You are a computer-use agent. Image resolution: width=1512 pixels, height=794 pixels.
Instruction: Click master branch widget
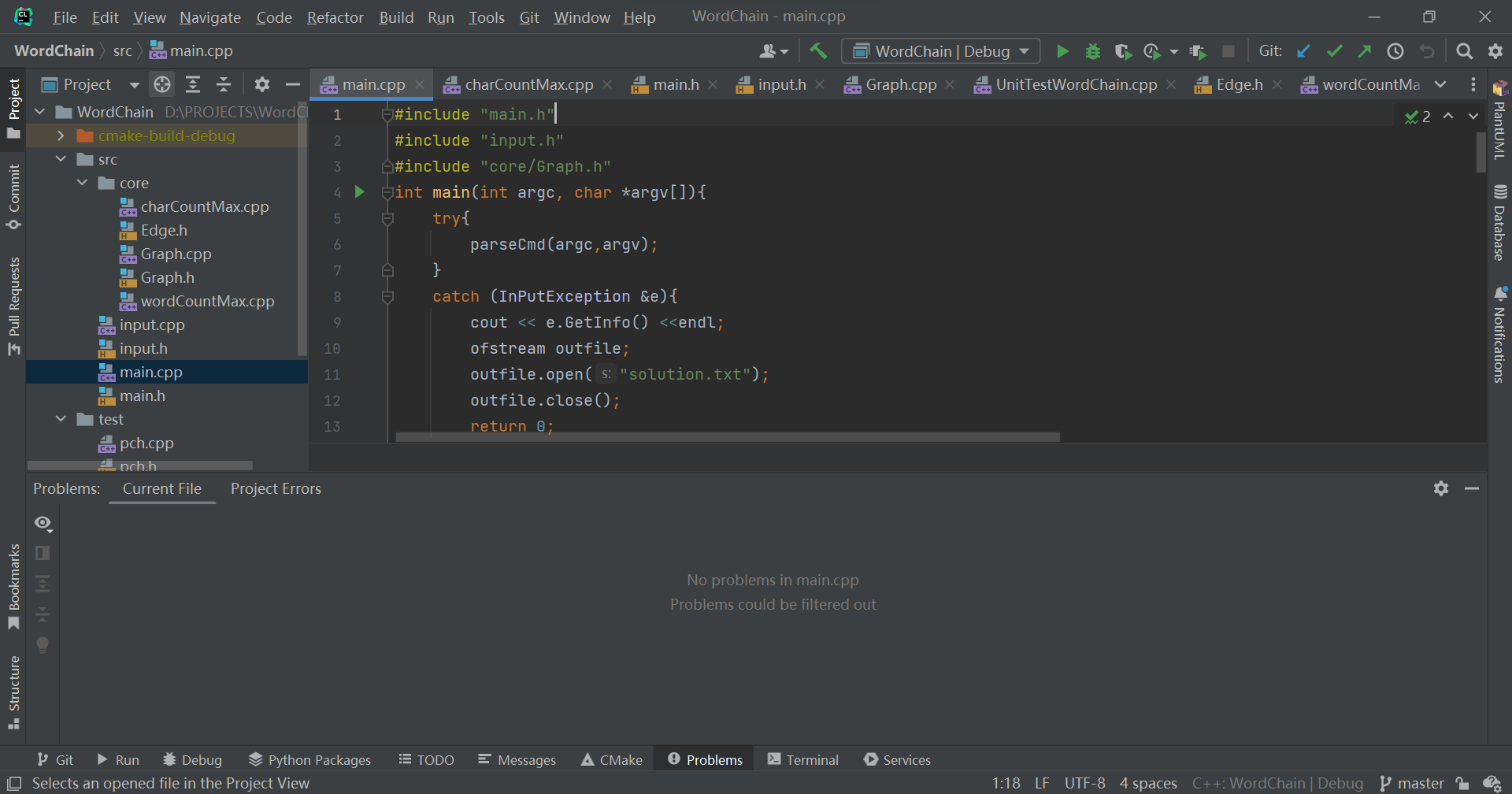1412,783
